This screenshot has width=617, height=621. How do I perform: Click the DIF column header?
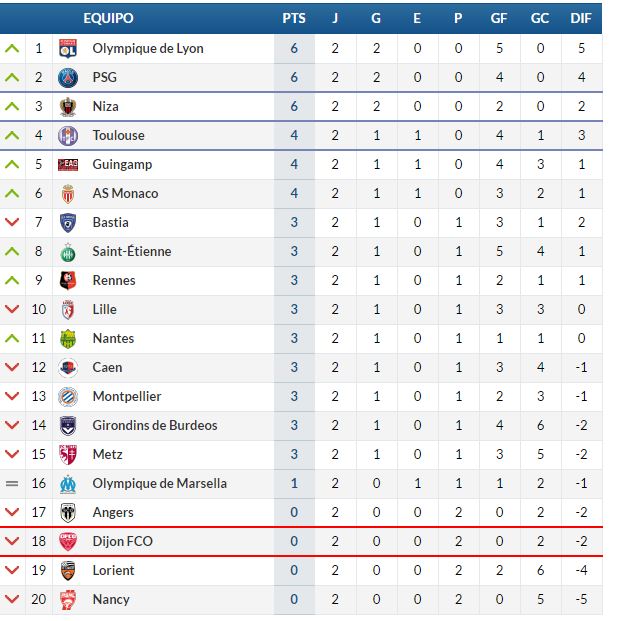coord(581,18)
